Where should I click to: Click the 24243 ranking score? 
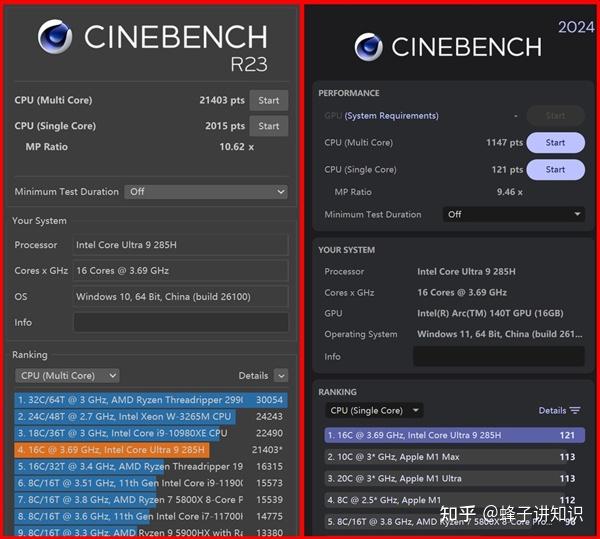269,417
